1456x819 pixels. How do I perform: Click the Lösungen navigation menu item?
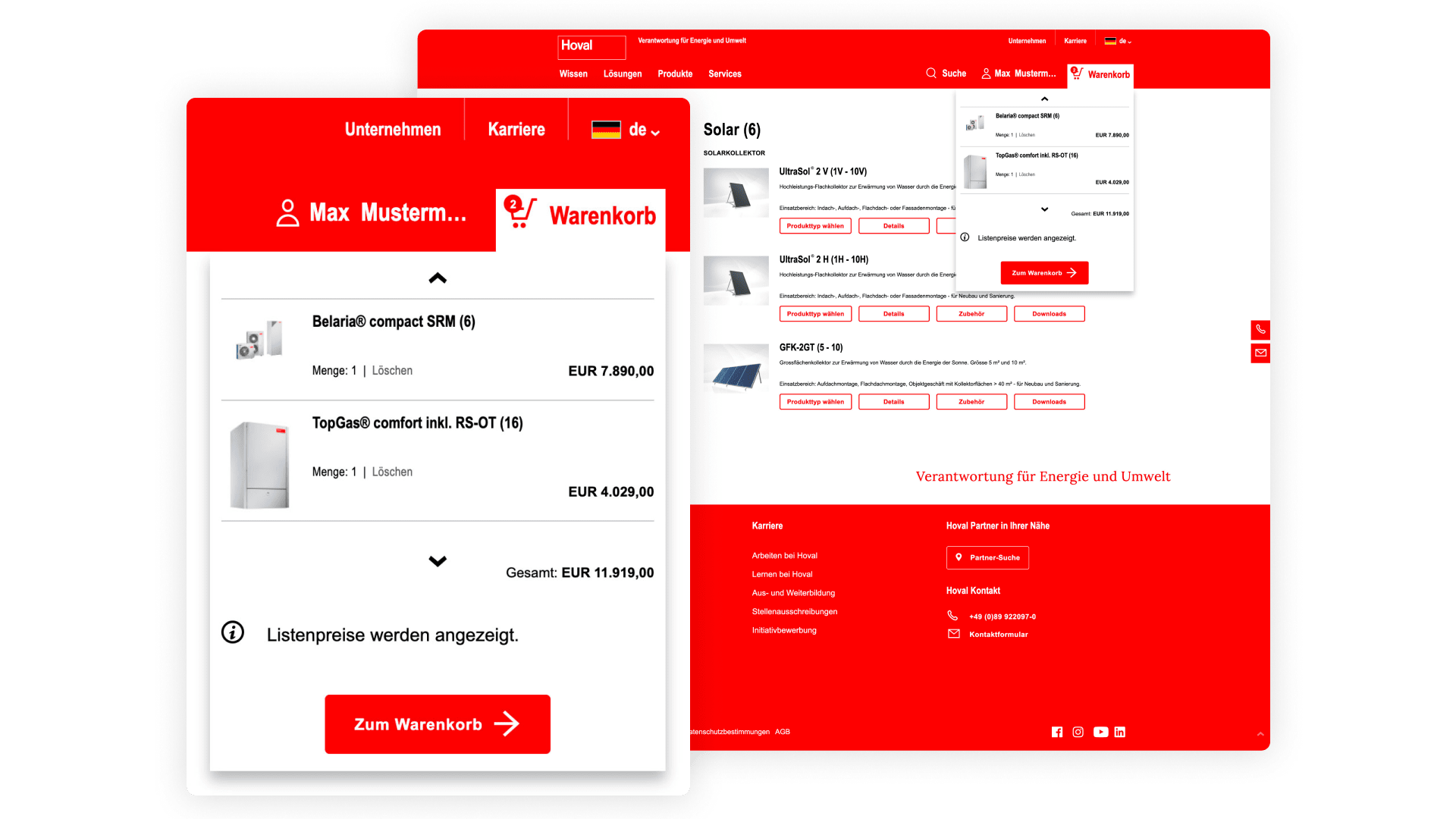click(x=623, y=73)
